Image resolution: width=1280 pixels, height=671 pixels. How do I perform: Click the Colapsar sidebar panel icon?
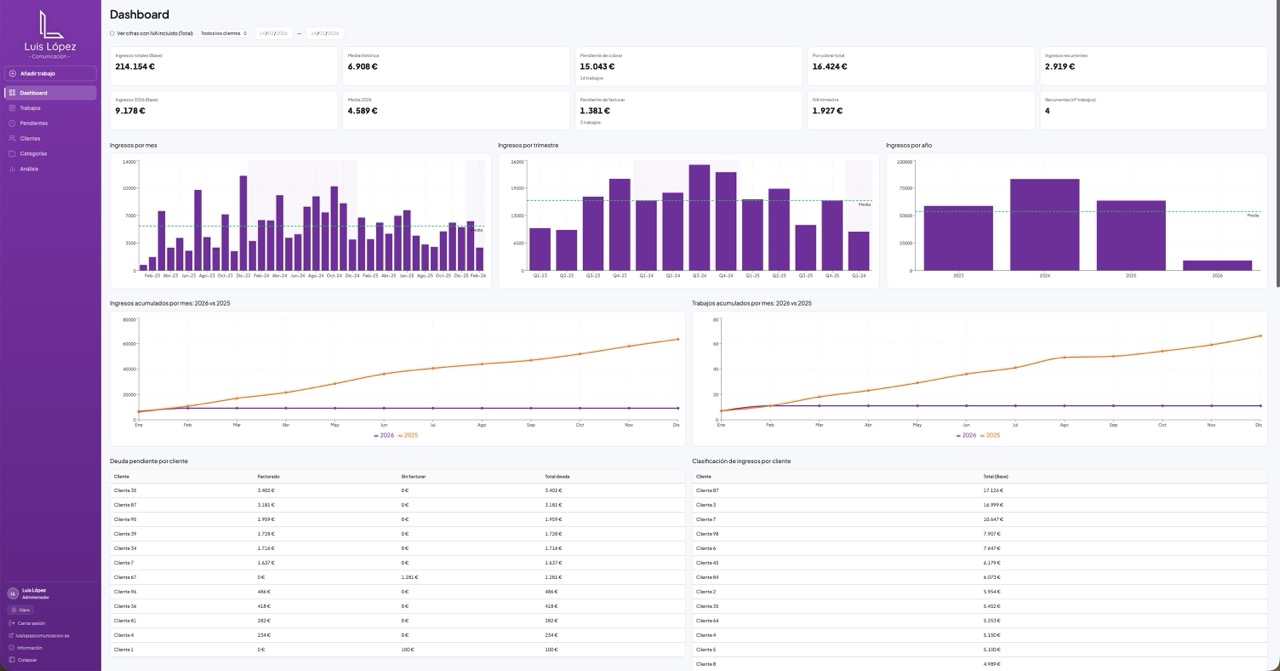pos(12,659)
